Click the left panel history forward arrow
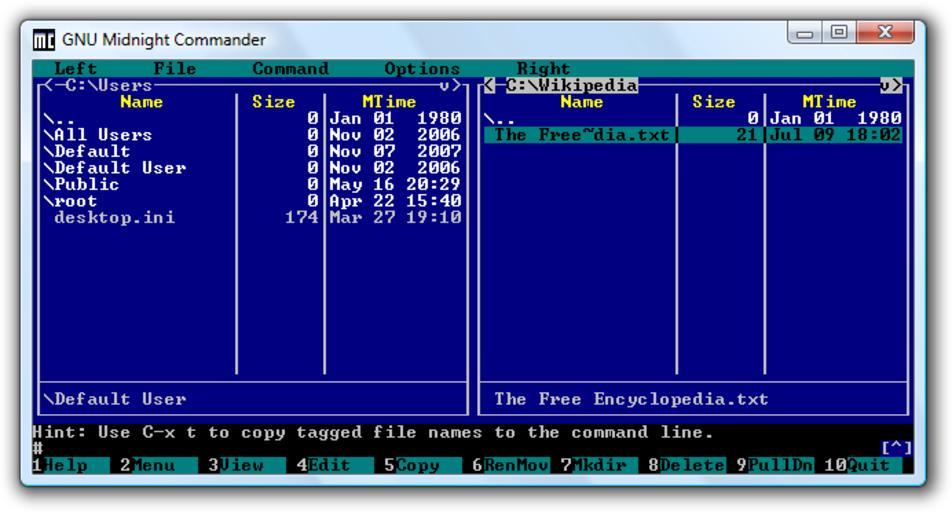The height and width of the screenshot is (512, 952). 456,86
